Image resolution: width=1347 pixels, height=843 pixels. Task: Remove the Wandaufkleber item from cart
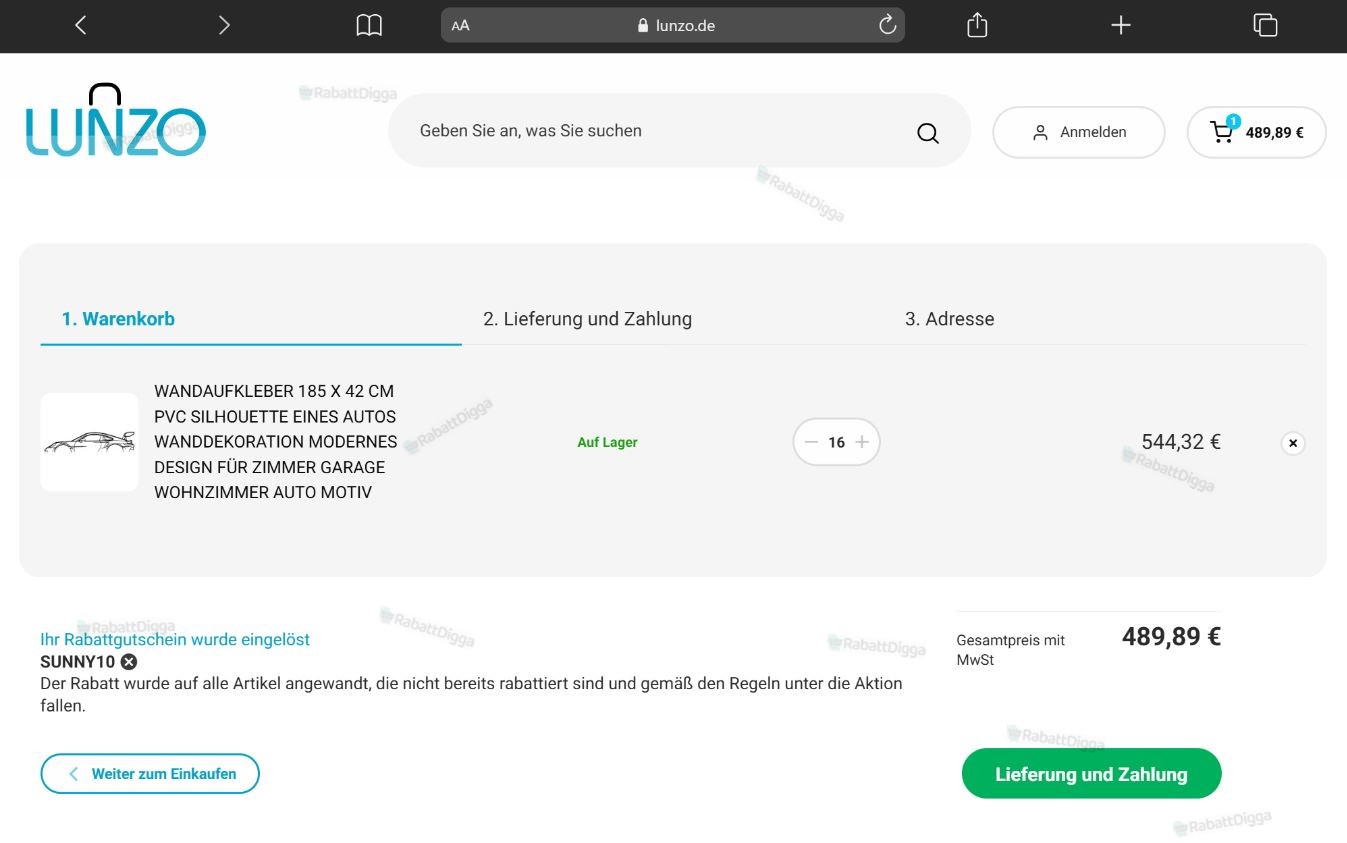click(x=1293, y=443)
